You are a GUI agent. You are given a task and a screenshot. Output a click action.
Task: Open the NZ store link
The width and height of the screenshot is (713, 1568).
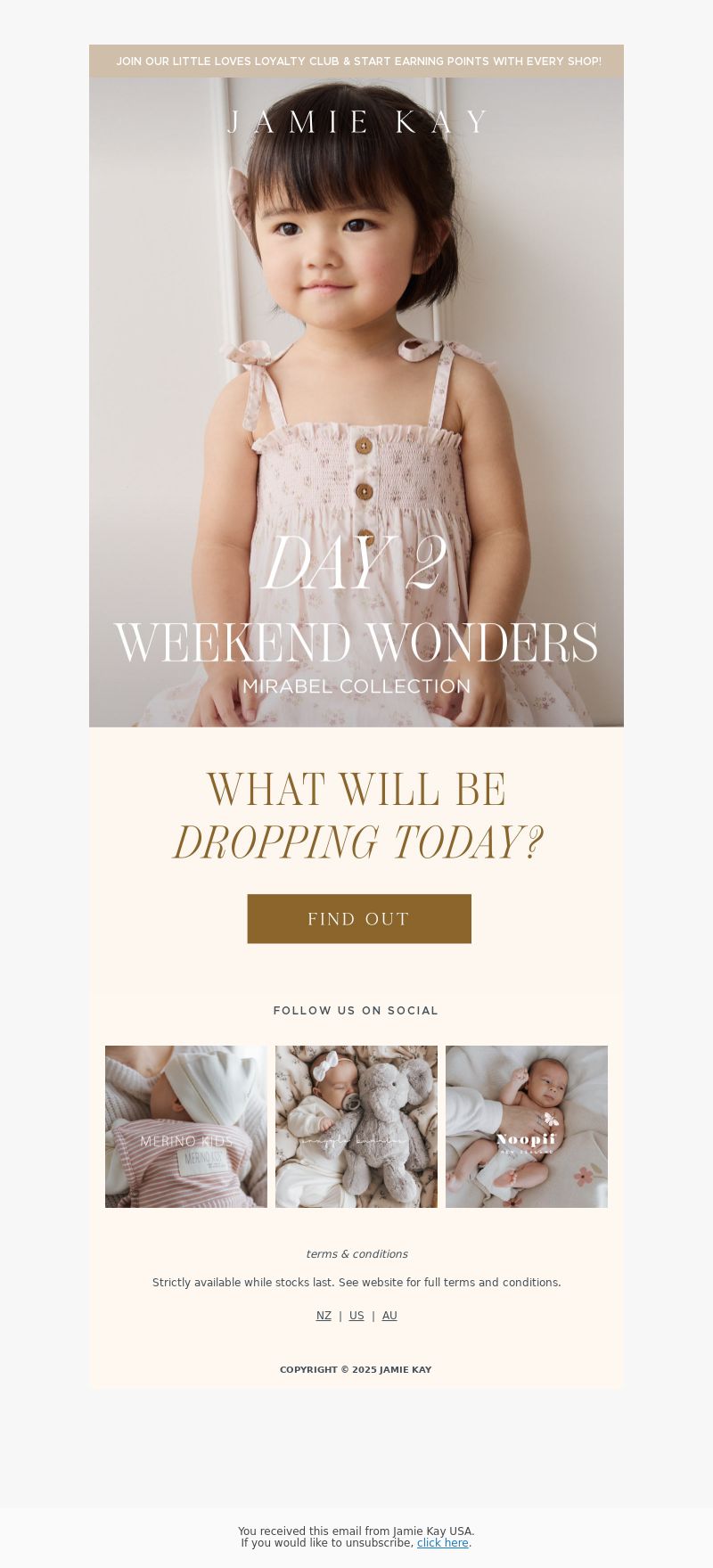click(x=324, y=1316)
